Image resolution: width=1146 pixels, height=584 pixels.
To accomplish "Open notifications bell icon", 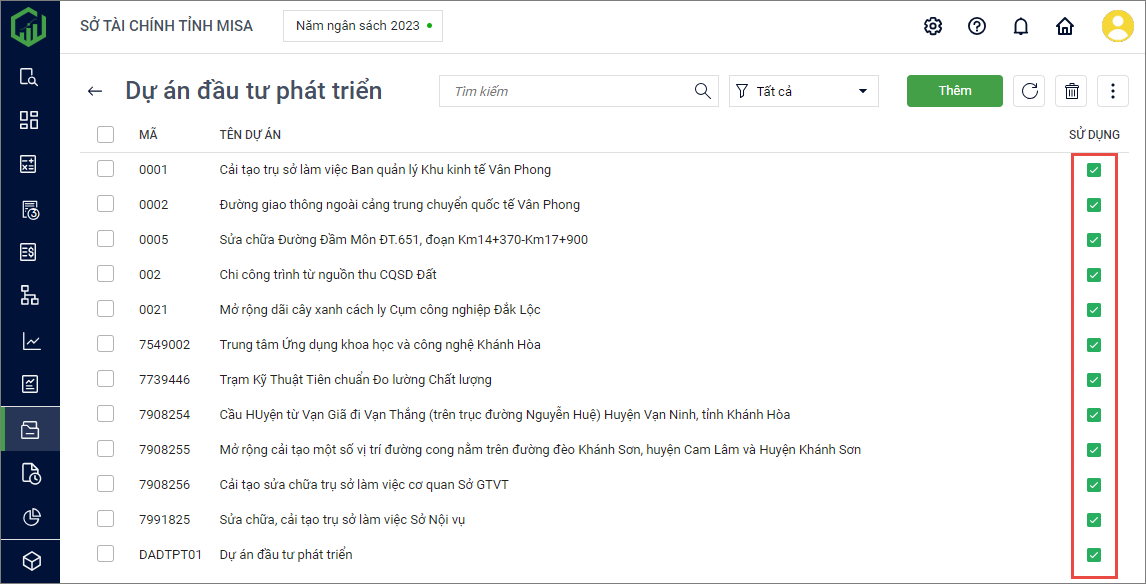I will pos(1021,26).
